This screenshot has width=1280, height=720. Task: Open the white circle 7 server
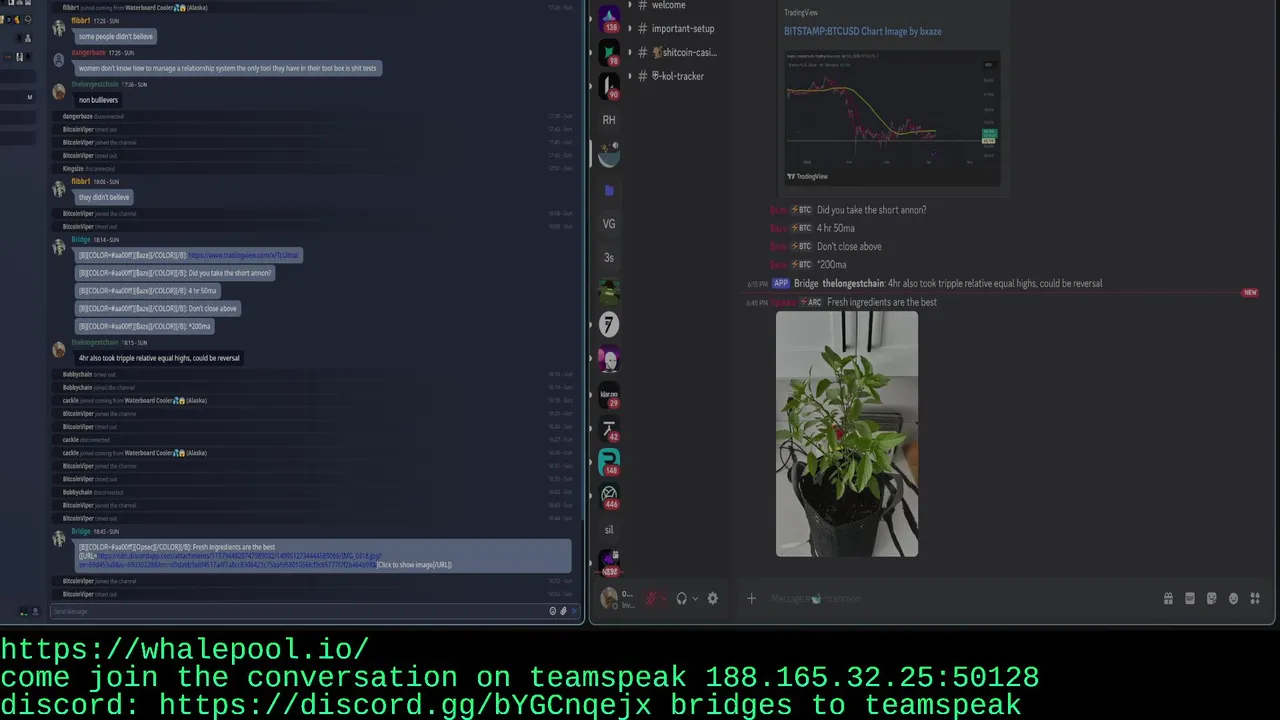coord(609,324)
